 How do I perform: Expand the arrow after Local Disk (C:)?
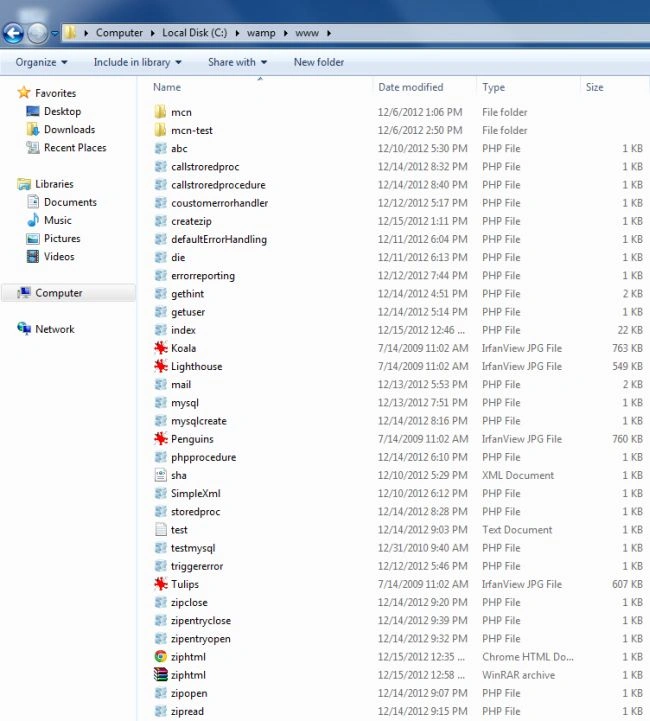click(237, 33)
